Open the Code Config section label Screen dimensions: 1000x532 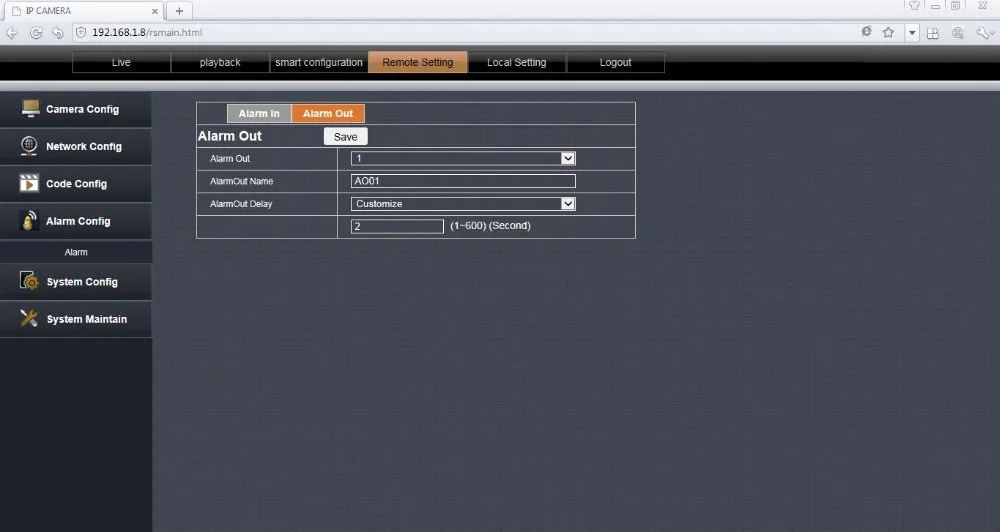coord(77,184)
